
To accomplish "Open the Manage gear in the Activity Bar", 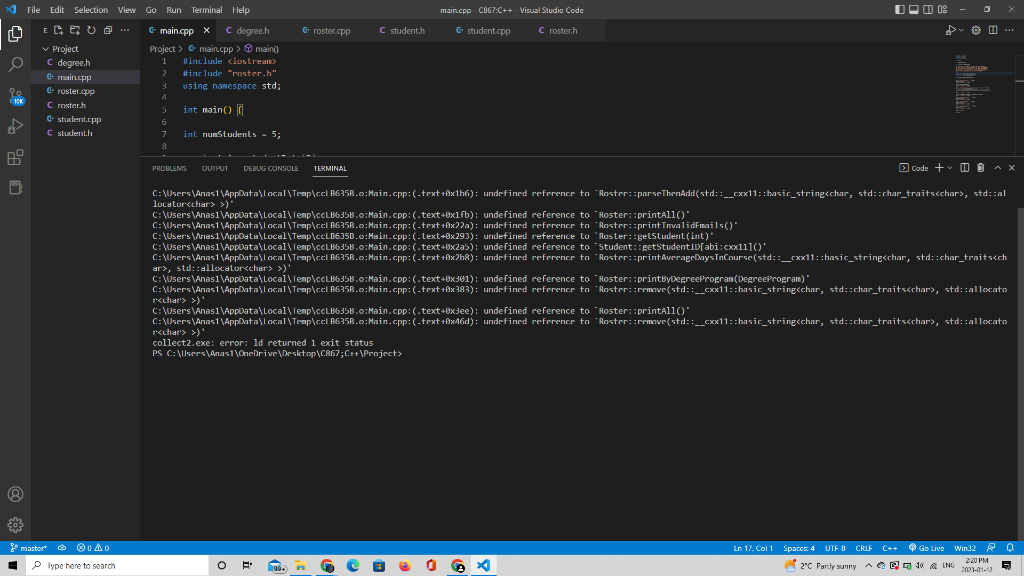I will pos(15,525).
